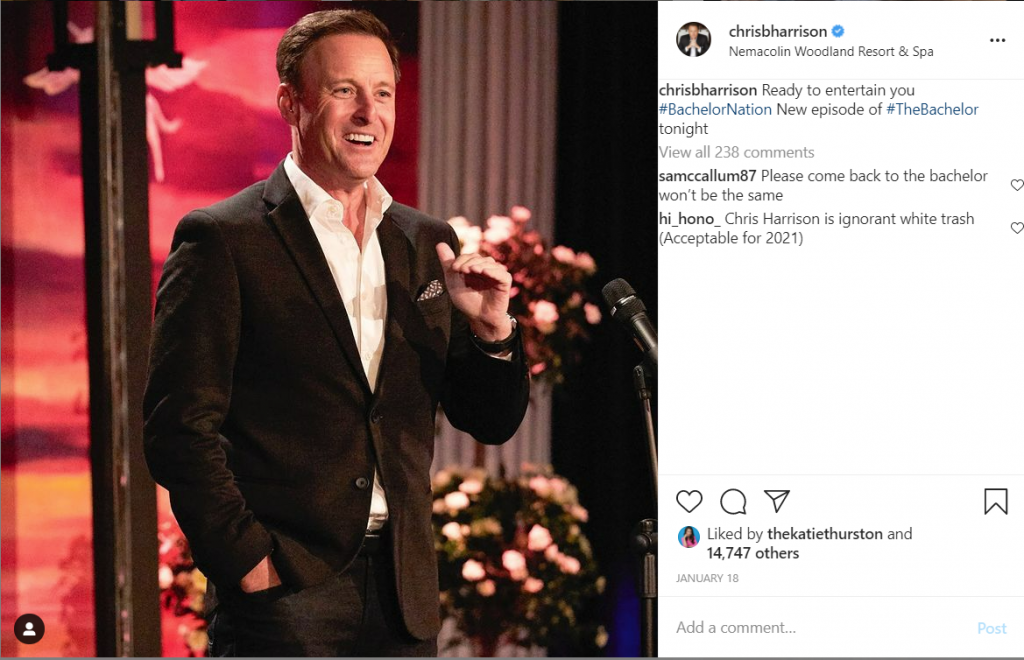
Task: Open the #TheBachelor hashtag
Action: [932, 109]
